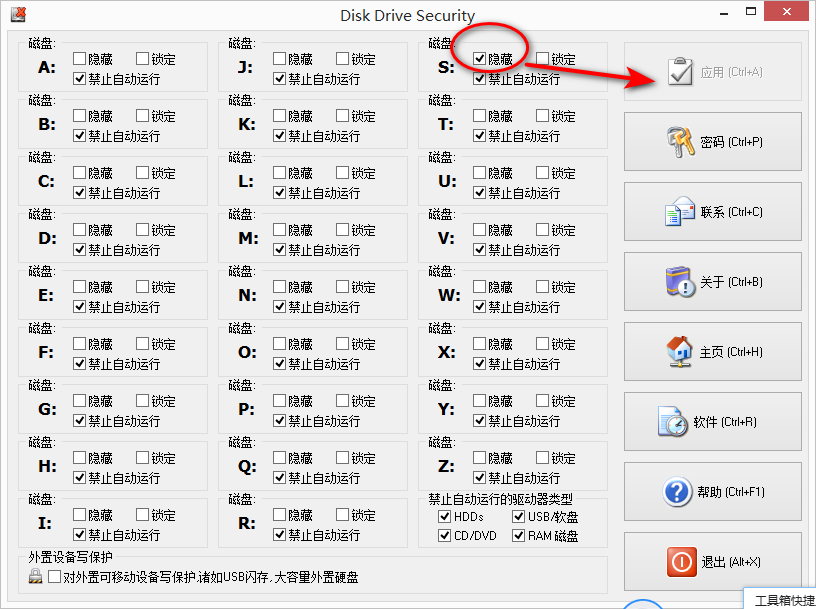The image size is (816, 609).
Task: Toggle disable autorun for drive I:
Action: coord(80,534)
